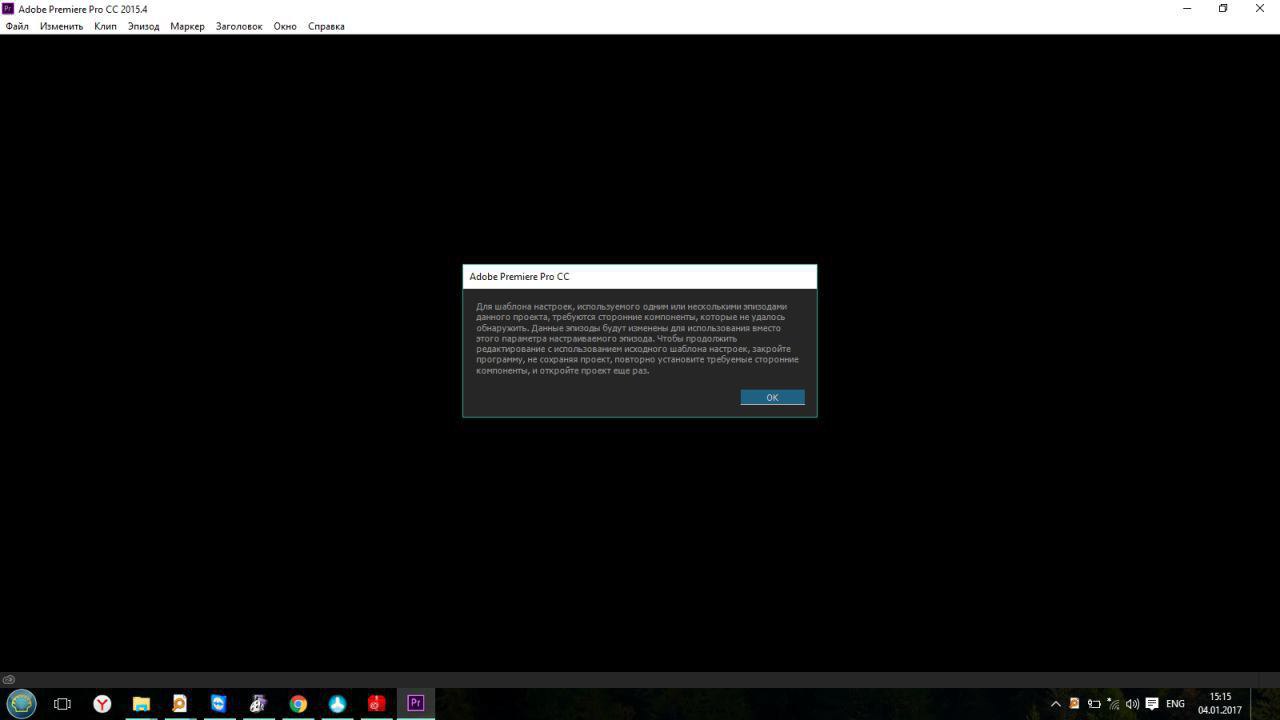The image size is (1280, 720).
Task: Check the battery status icon
Action: pyautogui.click(x=1093, y=704)
